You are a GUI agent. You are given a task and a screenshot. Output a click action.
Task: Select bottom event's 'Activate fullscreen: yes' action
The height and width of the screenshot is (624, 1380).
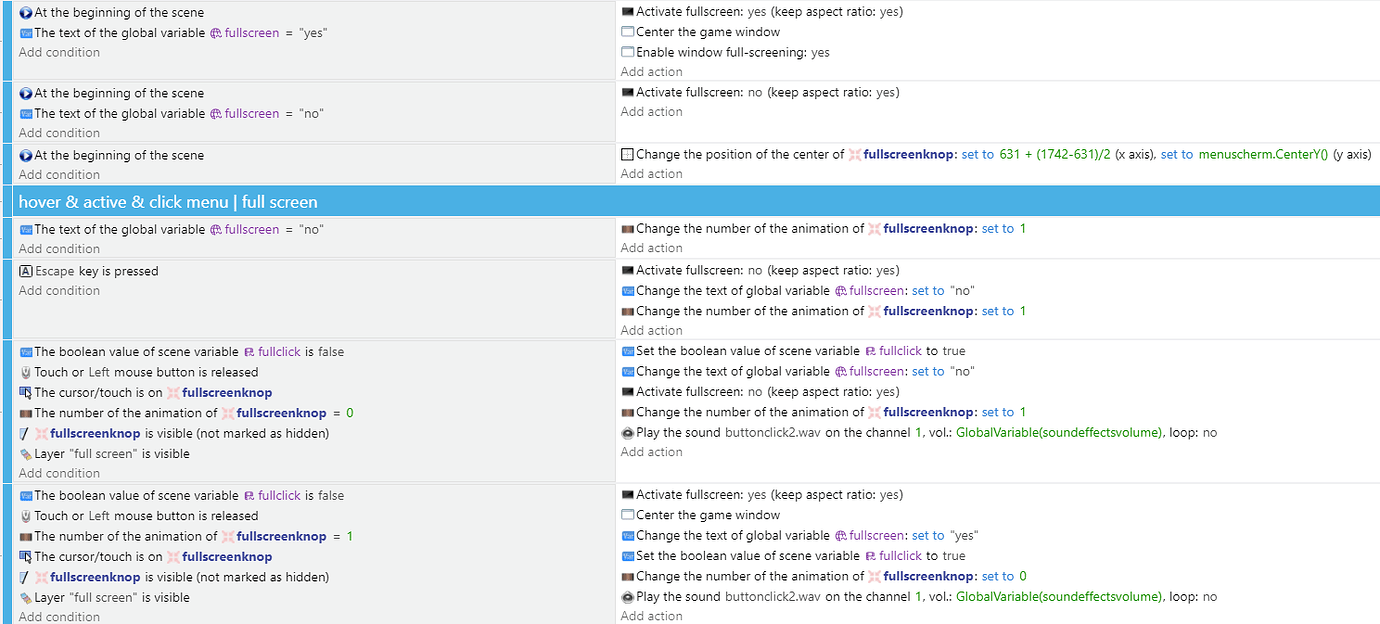[x=762, y=494]
